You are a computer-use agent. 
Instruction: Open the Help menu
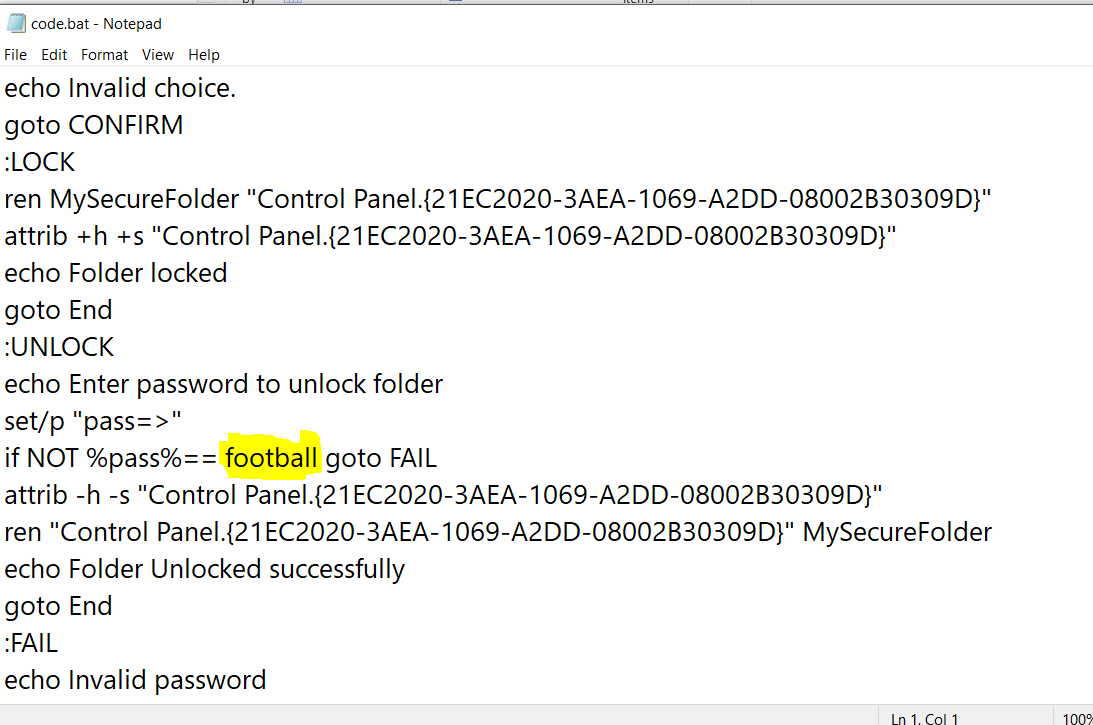pyautogui.click(x=204, y=54)
